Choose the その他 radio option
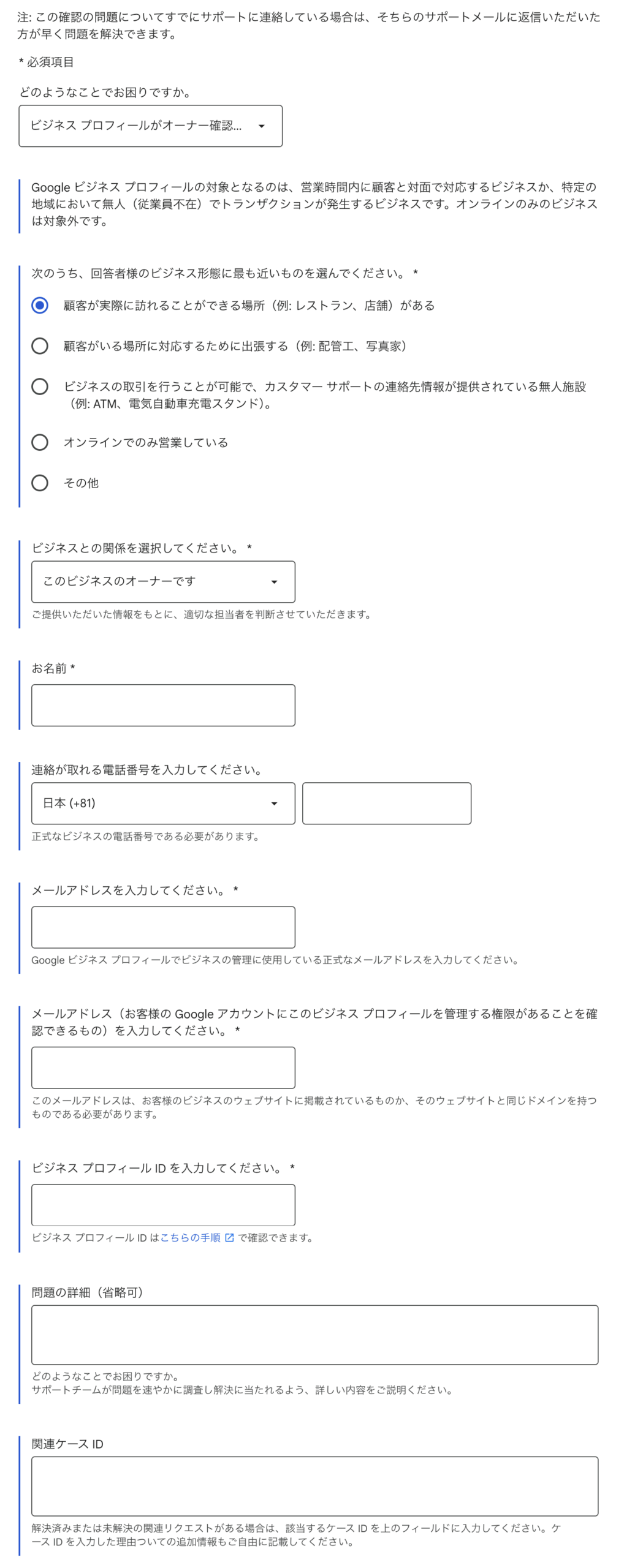The width and height of the screenshot is (635, 1568). click(40, 483)
